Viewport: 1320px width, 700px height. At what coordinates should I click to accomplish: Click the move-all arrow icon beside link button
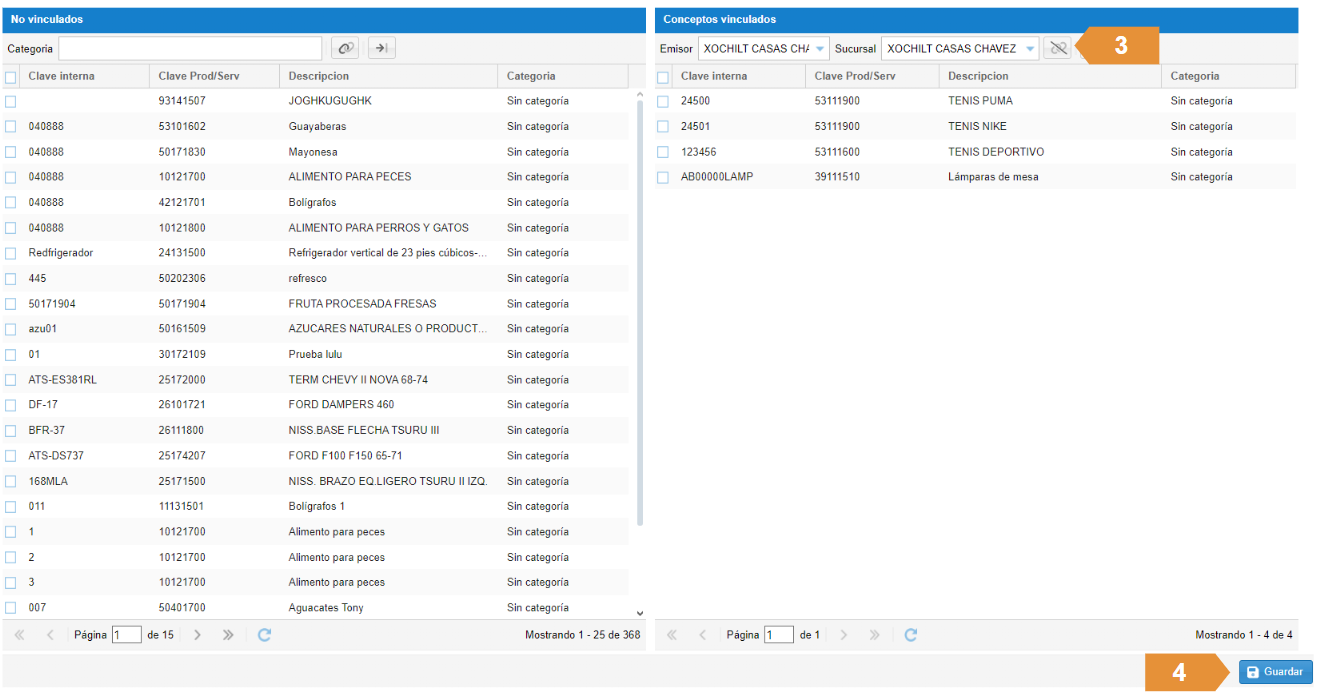coord(382,48)
